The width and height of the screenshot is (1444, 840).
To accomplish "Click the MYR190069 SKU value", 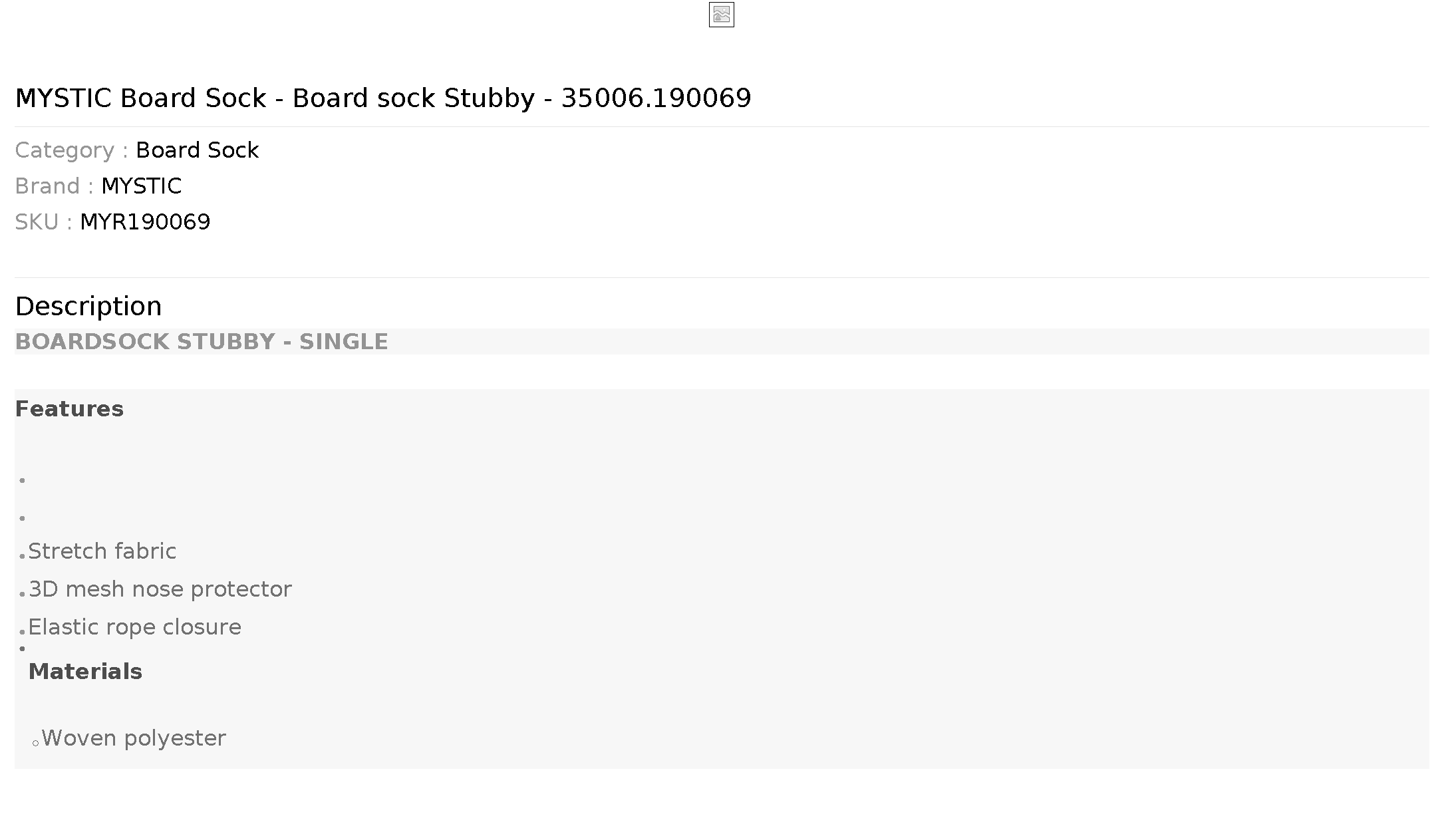I will (145, 222).
